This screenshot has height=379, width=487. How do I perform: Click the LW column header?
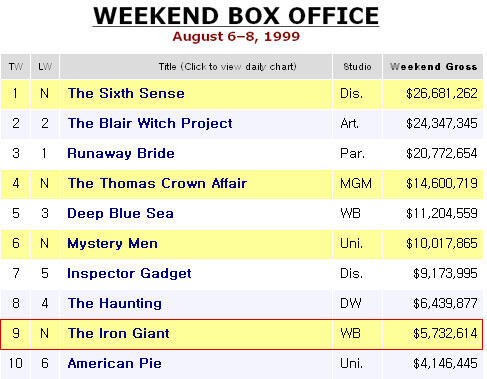click(45, 67)
